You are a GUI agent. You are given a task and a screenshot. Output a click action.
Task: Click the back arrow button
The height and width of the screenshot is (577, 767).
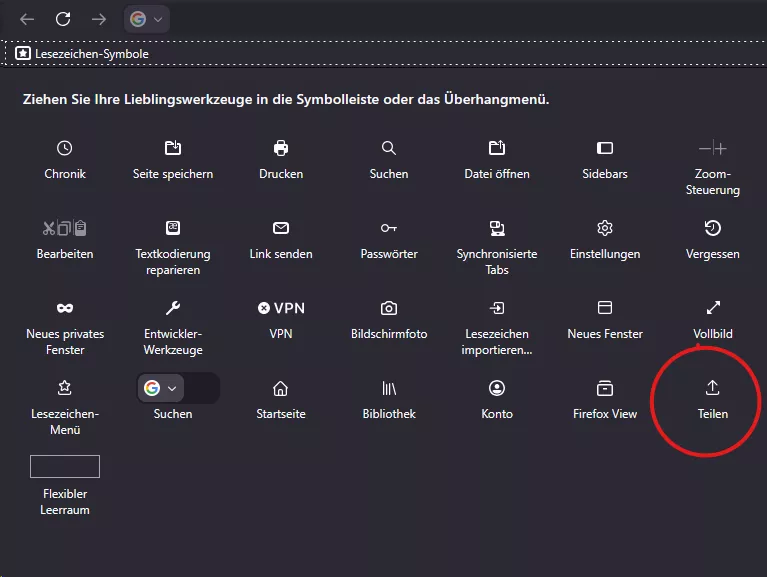pos(27,19)
